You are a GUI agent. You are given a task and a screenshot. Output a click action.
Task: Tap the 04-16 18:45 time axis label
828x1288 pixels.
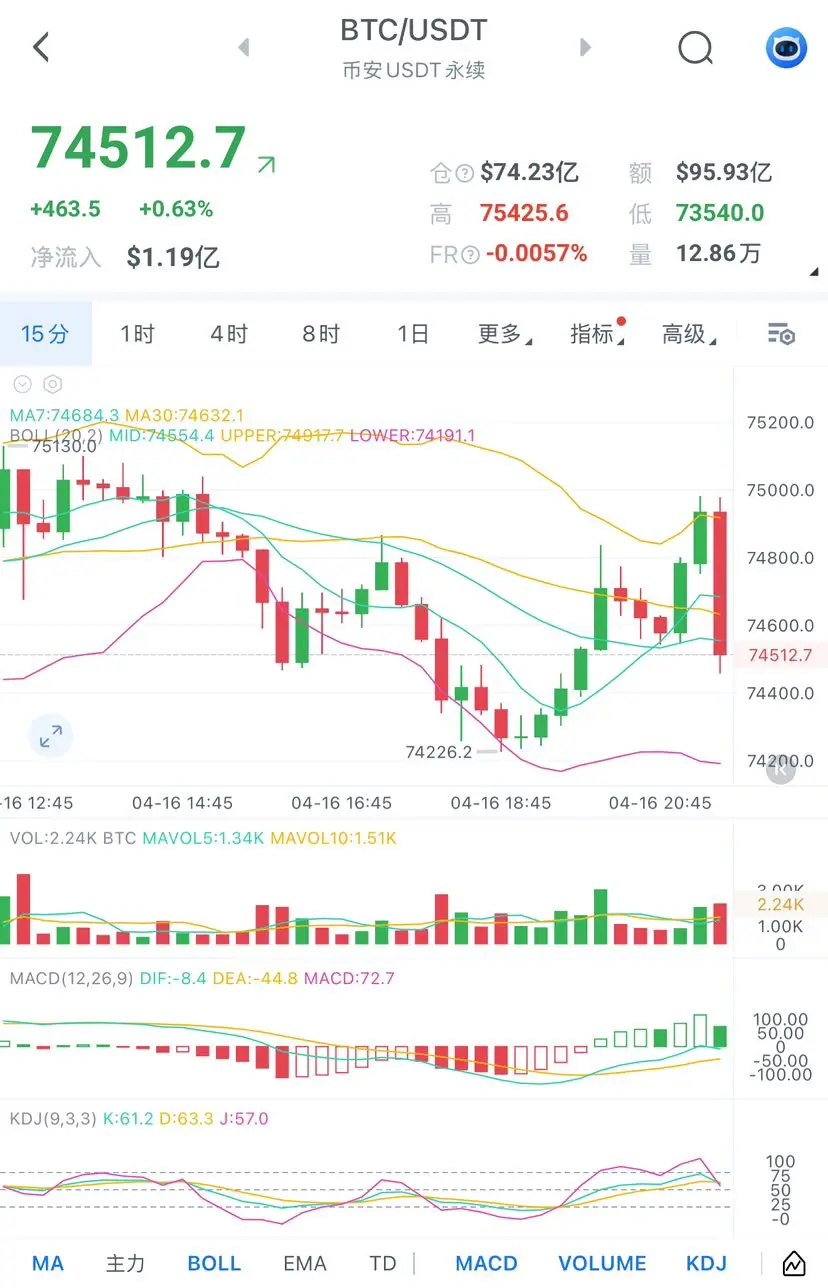coord(501,803)
